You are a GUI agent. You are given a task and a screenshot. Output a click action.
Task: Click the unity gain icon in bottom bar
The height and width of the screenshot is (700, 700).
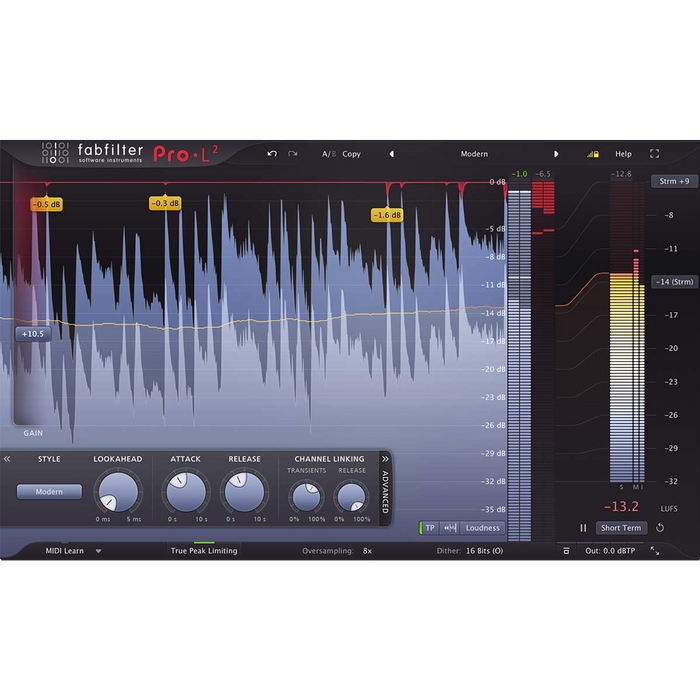[567, 551]
